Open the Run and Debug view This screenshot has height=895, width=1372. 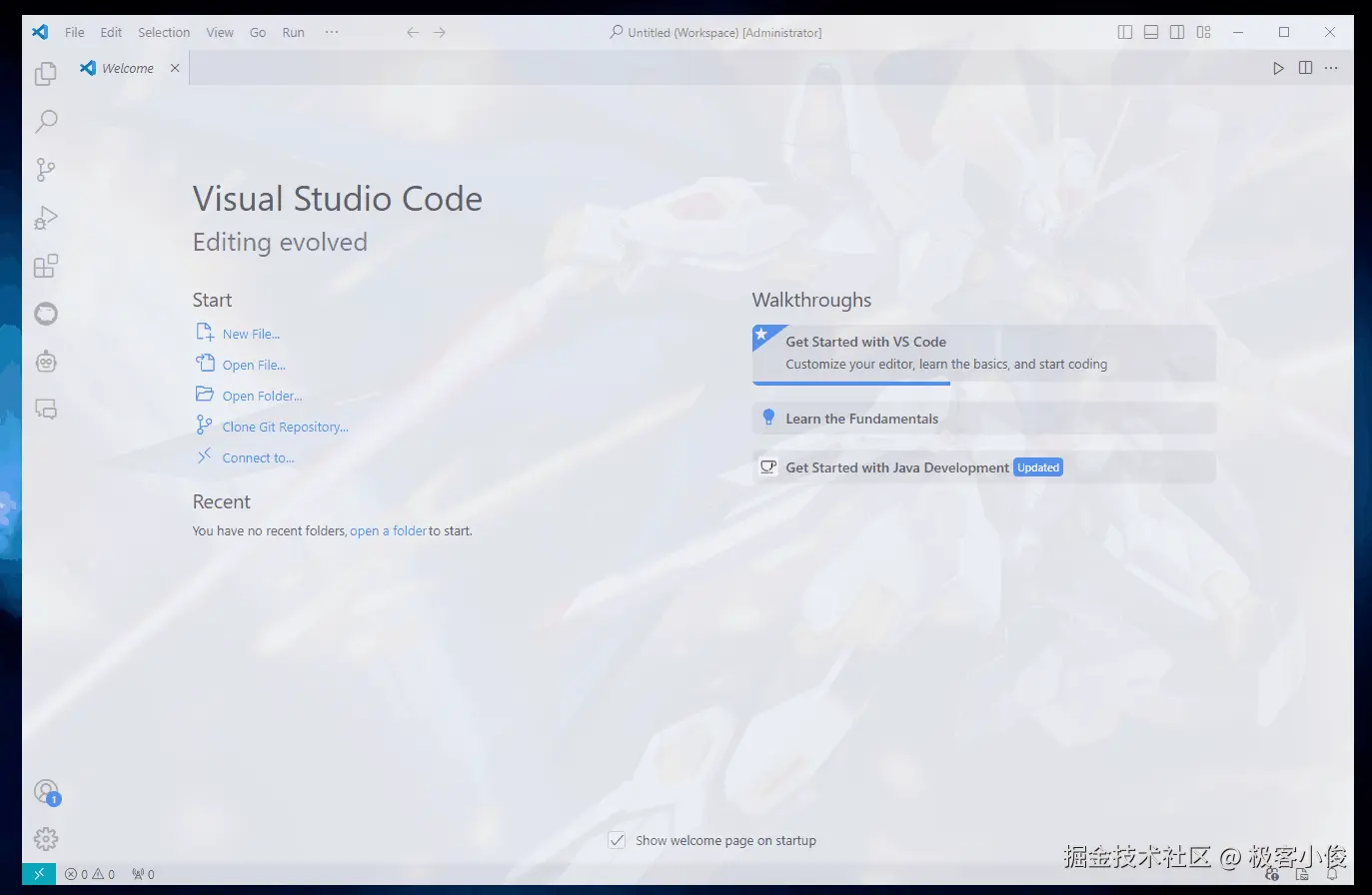(46, 218)
